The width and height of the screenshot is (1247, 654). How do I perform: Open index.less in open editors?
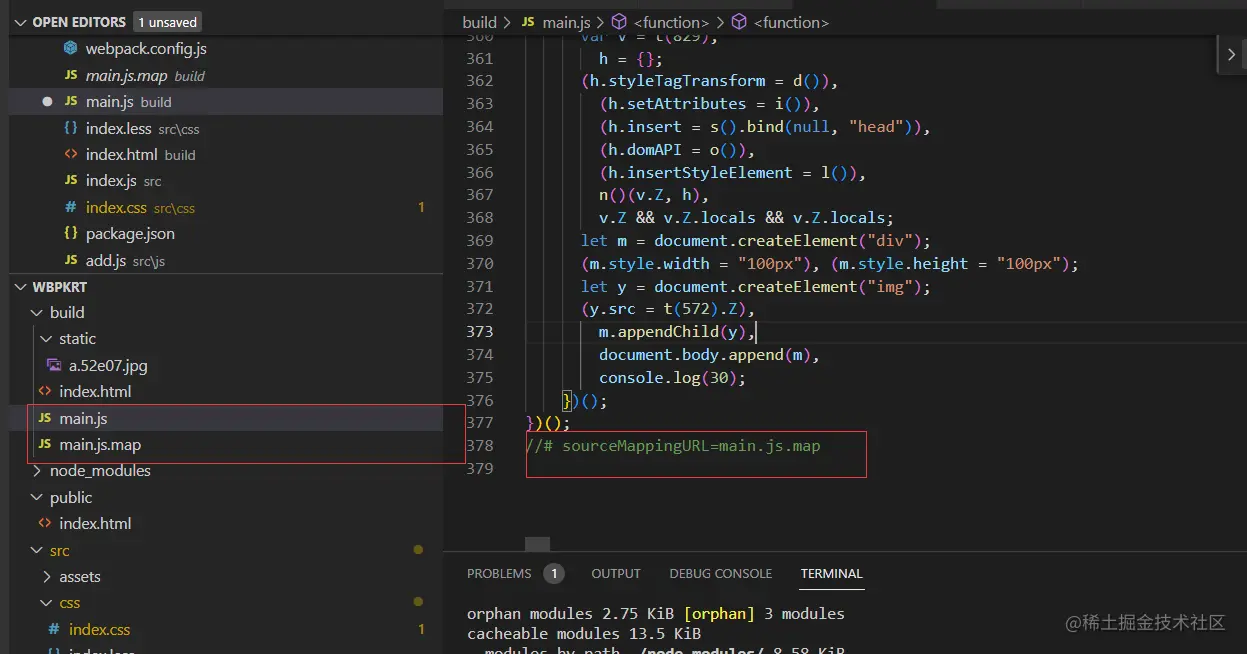[118, 128]
